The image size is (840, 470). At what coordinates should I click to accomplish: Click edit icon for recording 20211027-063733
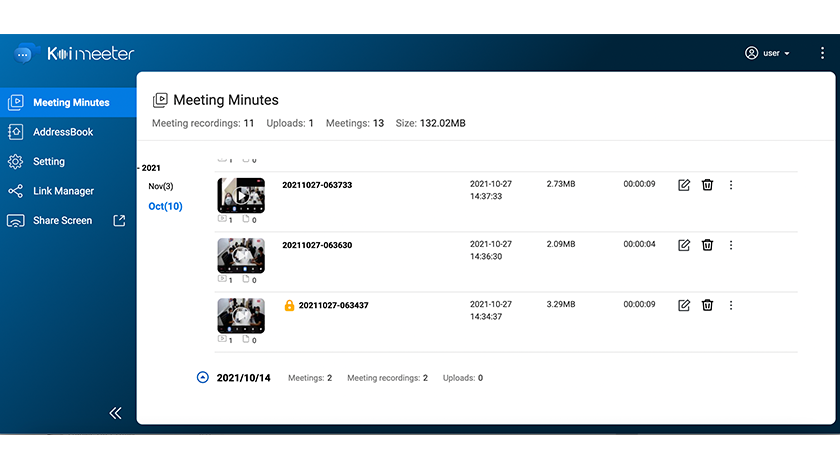click(684, 185)
